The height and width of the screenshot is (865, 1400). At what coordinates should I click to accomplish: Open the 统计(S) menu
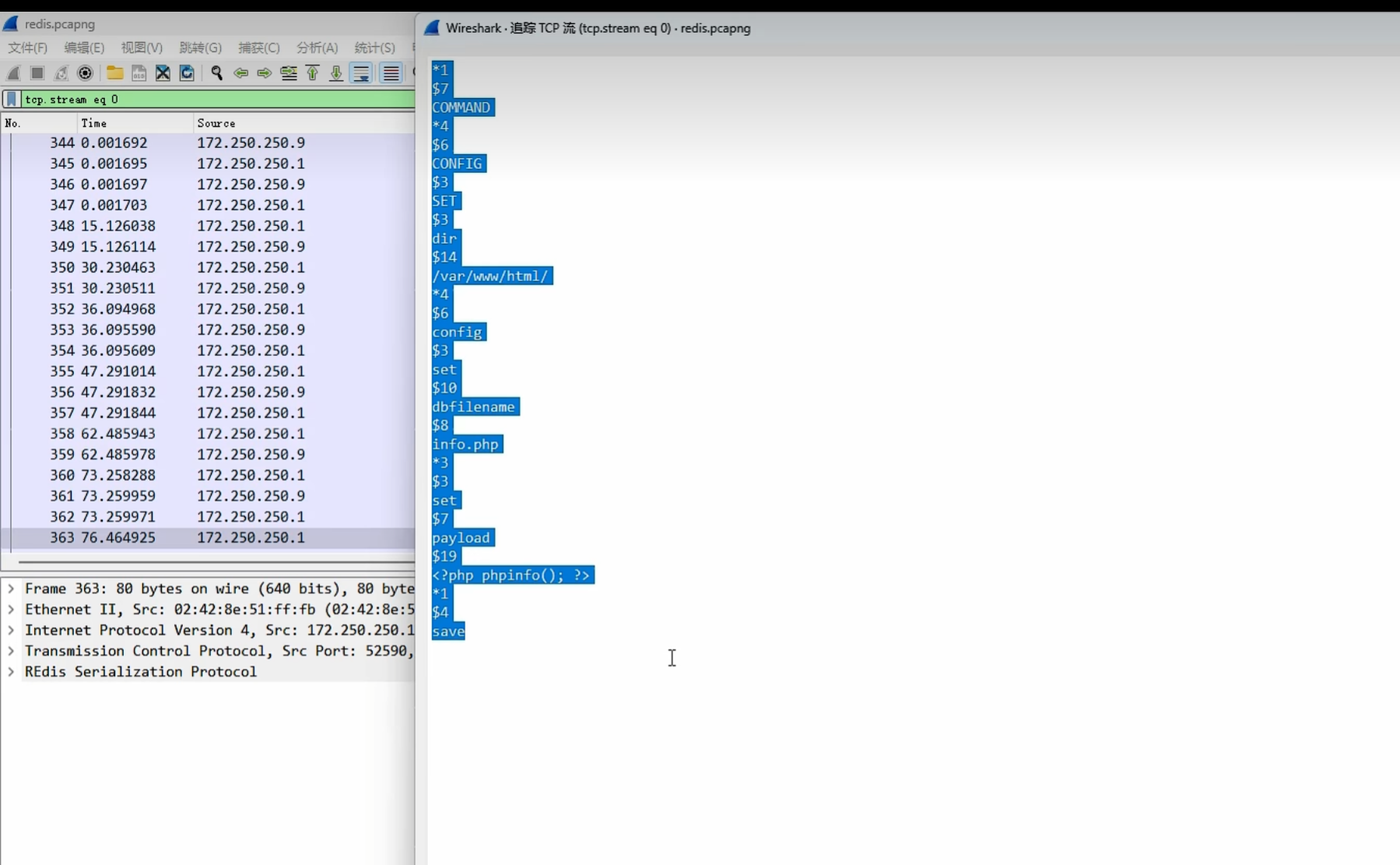374,47
